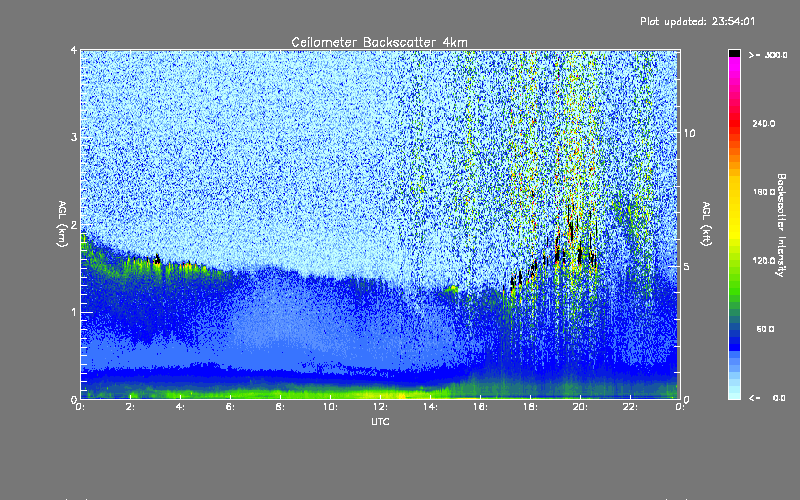800x500 pixels.
Task: Click the final '0:' tick after '22:'
Action: (x=680, y=407)
